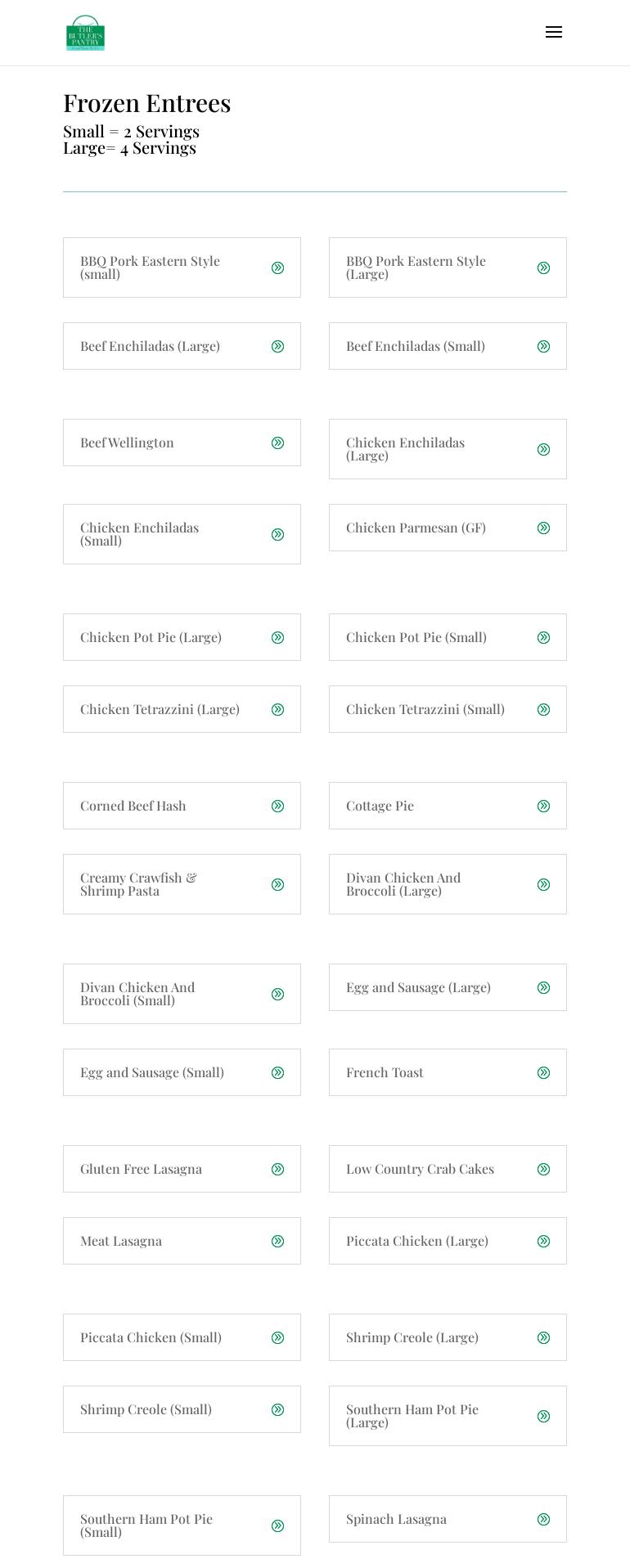Open BBQ Pork Eastern Style (small) item
The height and width of the screenshot is (1568, 630).
[182, 267]
